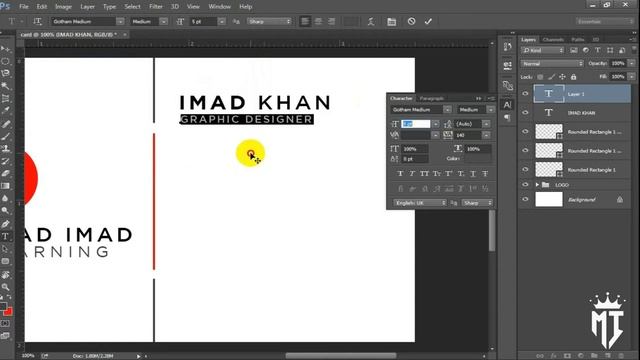Select the Horizontal Type tool

point(5,236)
